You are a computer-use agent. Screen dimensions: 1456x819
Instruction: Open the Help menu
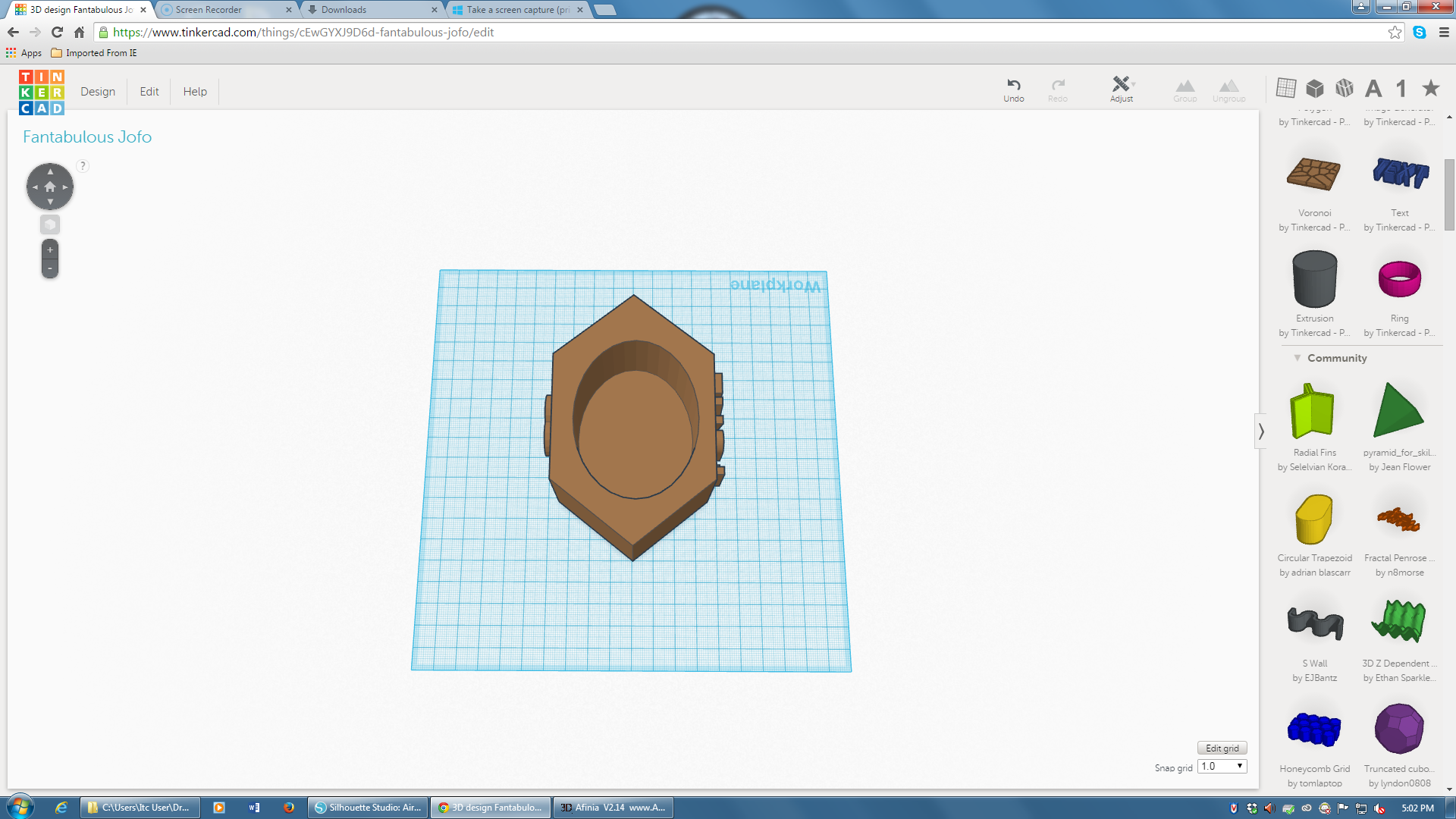click(x=195, y=92)
